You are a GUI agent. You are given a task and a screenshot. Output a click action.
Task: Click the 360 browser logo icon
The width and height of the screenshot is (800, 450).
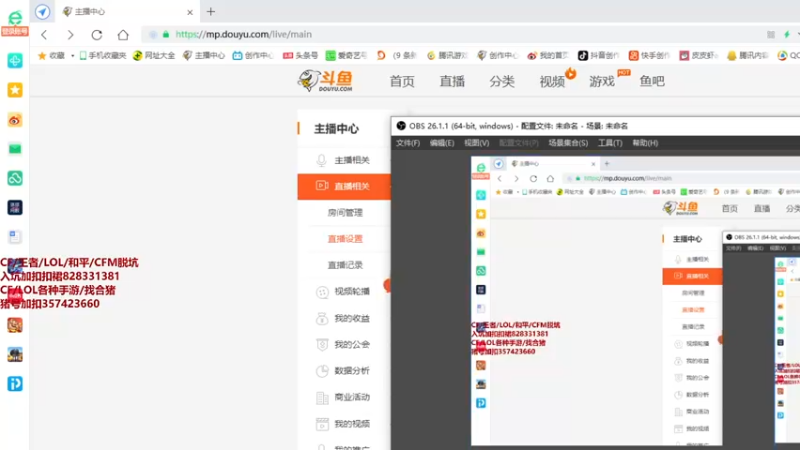[x=15, y=18]
